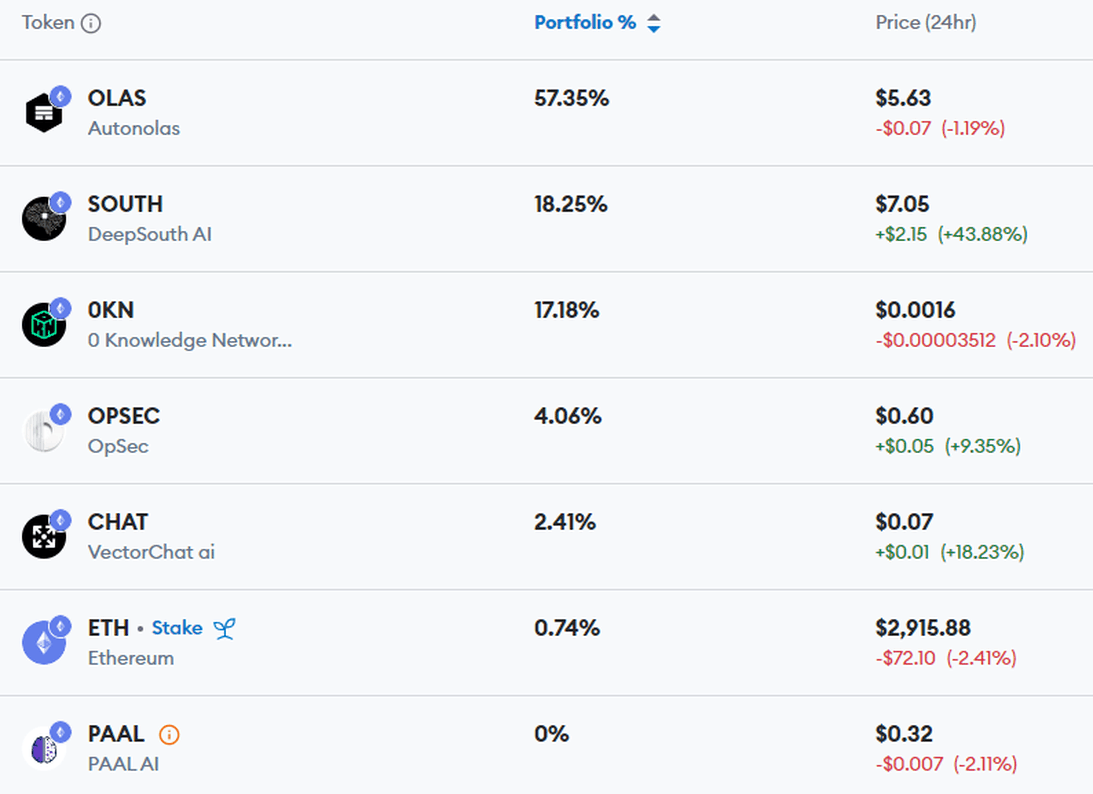Viewport: 1093px width, 794px height.
Task: Select the OPSEC 4.06% portfolio row
Action: point(568,416)
